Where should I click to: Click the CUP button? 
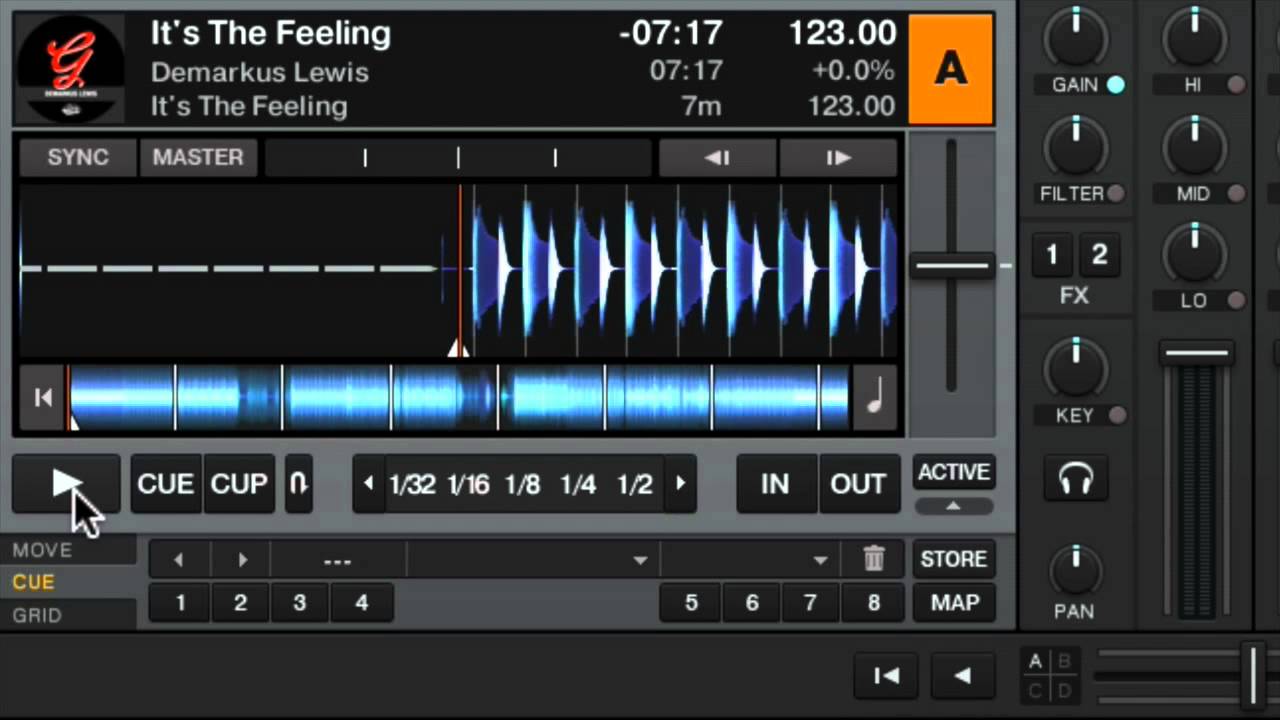[x=239, y=484]
